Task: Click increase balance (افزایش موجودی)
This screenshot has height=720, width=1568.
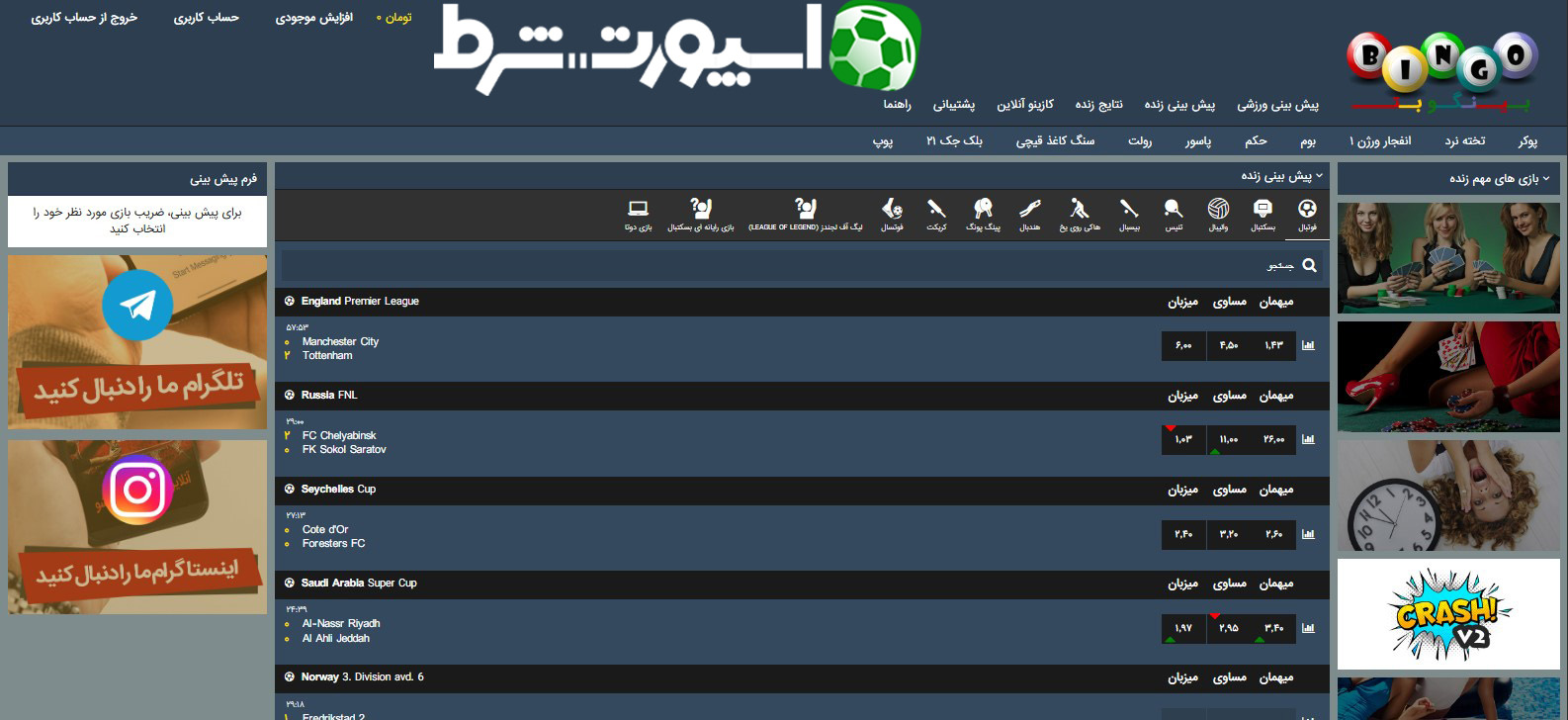Action: click(x=313, y=18)
